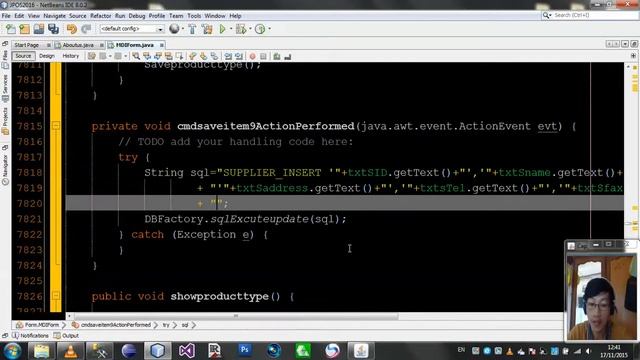
Task: Open the Services side panel
Action: [x=5, y=88]
